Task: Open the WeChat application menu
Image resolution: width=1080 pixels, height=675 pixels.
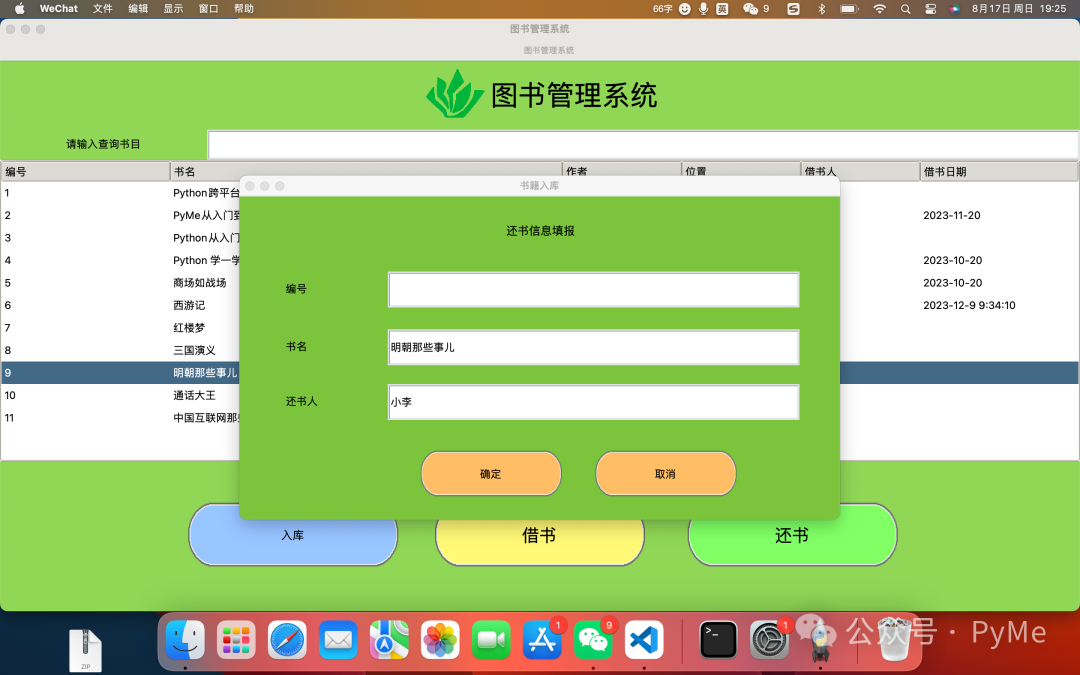Action: (59, 8)
